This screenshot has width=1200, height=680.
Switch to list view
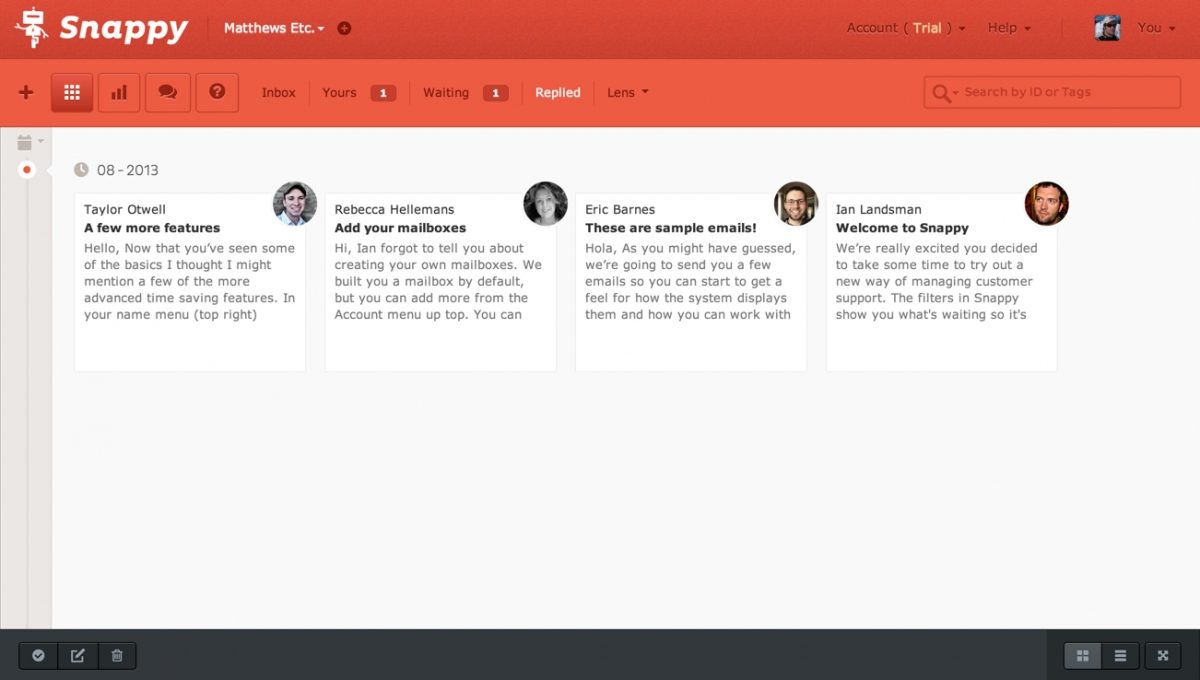point(1120,656)
